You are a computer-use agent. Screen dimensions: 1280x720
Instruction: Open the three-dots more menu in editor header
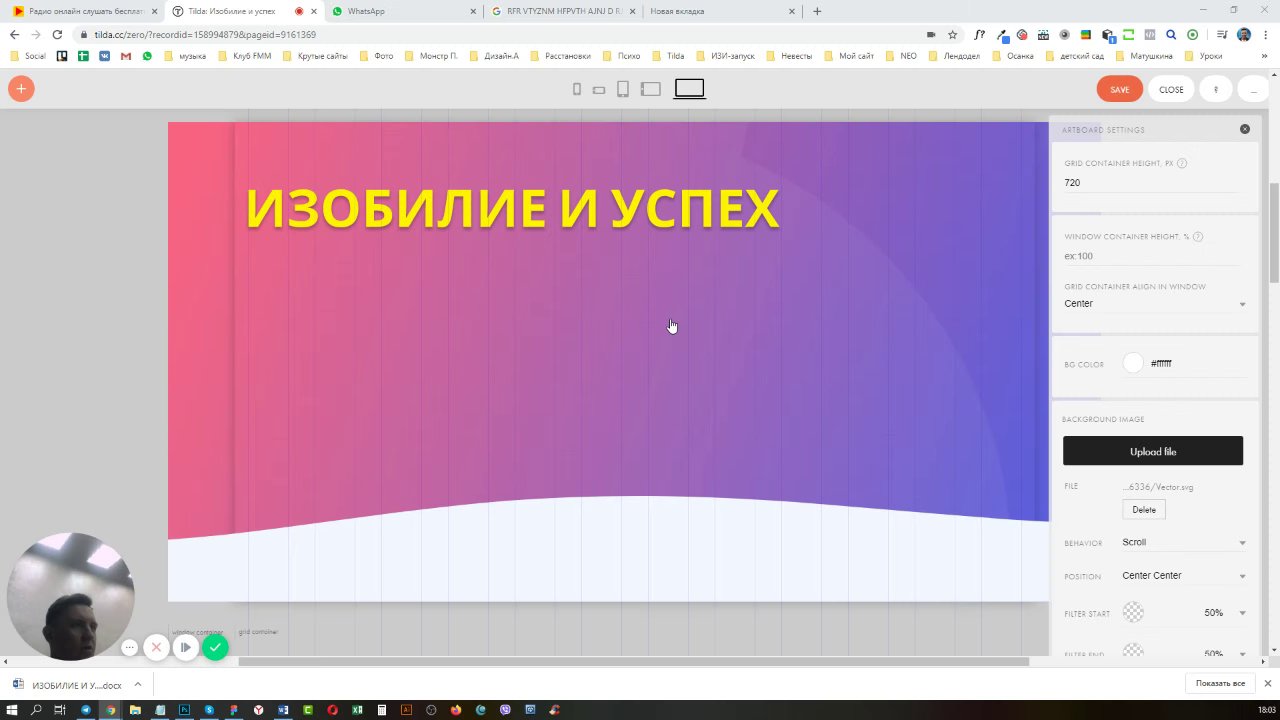coord(1254,89)
